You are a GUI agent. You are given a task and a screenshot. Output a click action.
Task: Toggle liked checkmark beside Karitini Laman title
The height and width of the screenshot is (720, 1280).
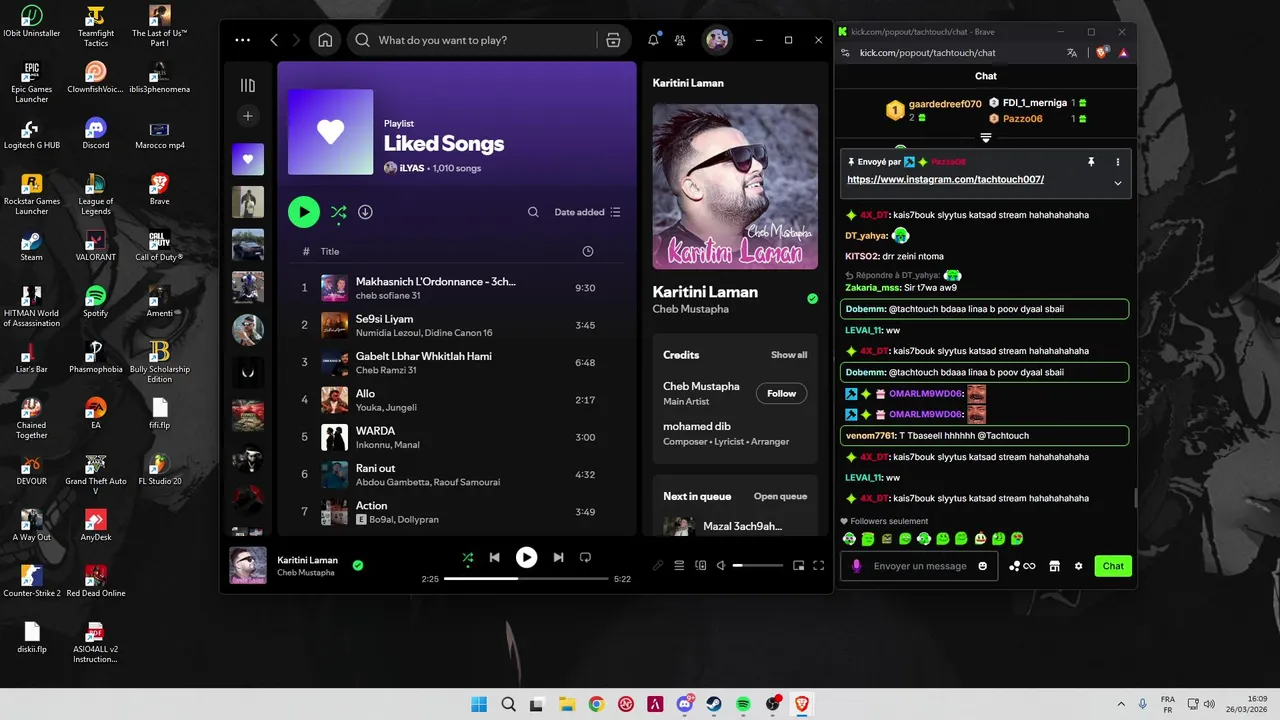[x=812, y=298]
